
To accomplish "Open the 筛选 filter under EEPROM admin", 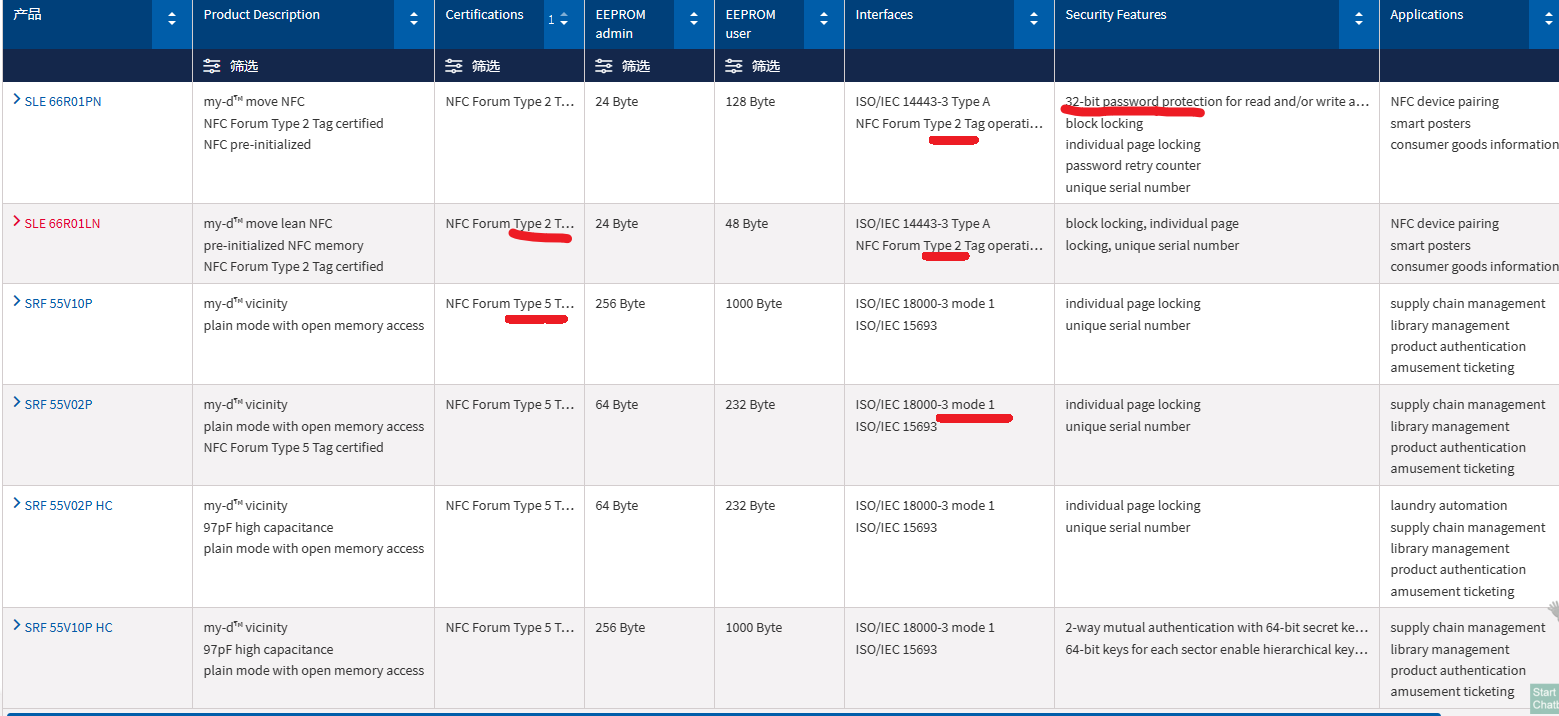I will [623, 66].
